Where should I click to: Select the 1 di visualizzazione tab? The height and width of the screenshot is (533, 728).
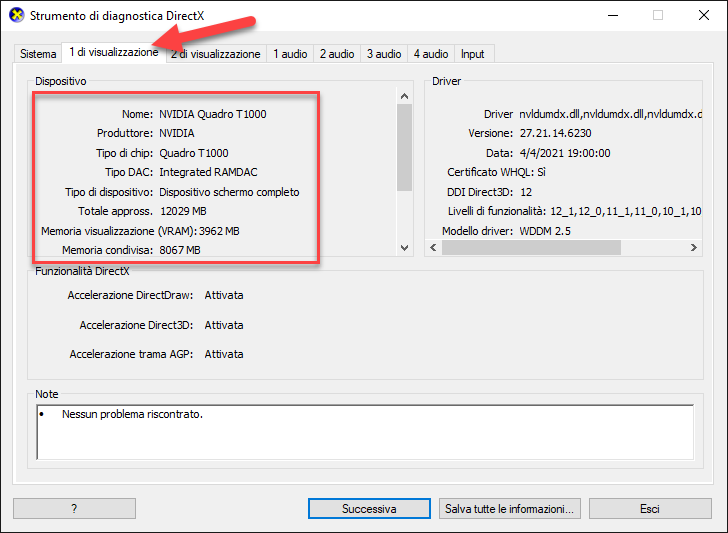114,52
